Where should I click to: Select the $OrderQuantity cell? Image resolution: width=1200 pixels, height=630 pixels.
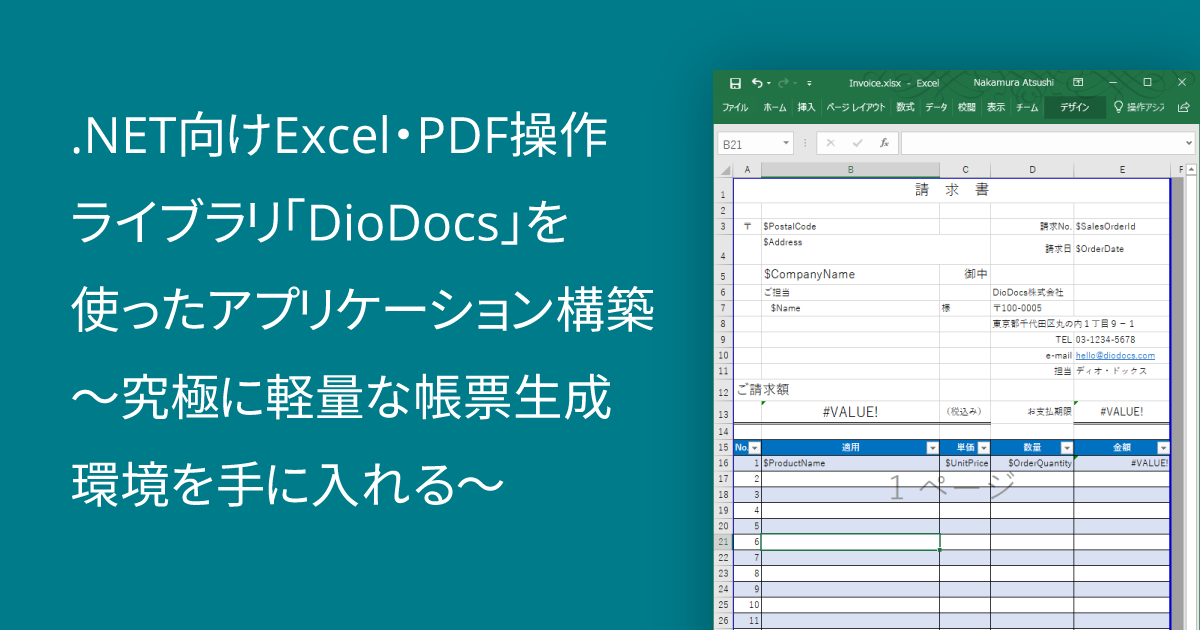(x=1032, y=463)
